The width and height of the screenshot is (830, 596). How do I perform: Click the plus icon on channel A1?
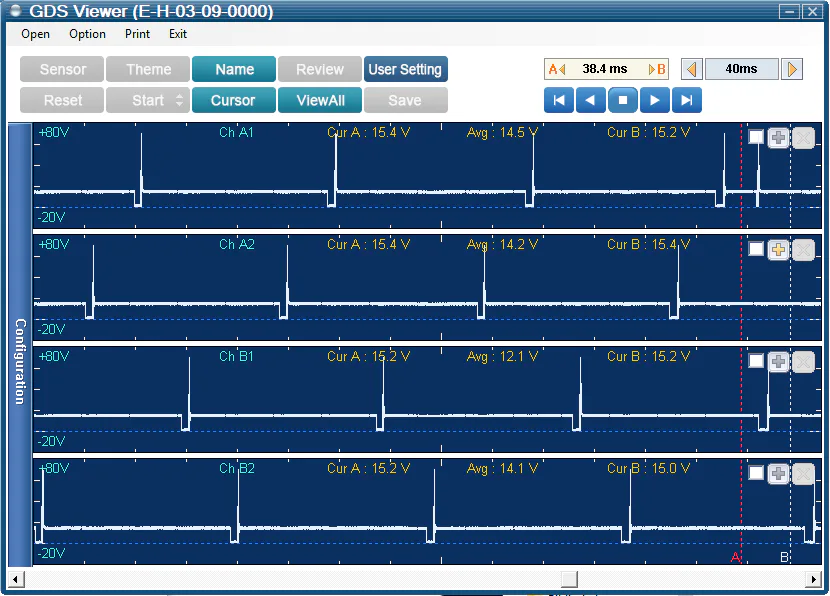(x=779, y=138)
